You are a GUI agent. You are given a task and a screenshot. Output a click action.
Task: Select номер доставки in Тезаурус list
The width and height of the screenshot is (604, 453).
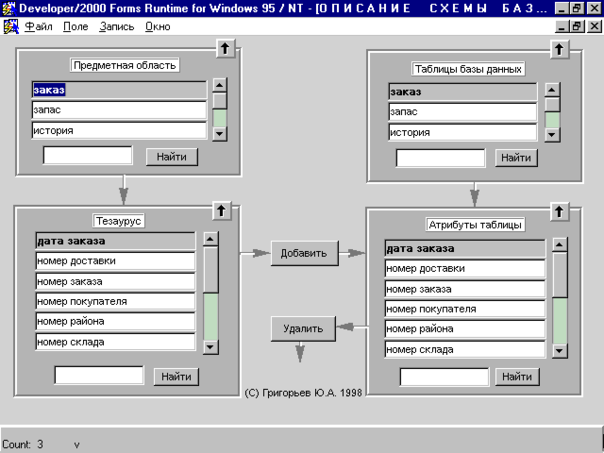point(116,261)
